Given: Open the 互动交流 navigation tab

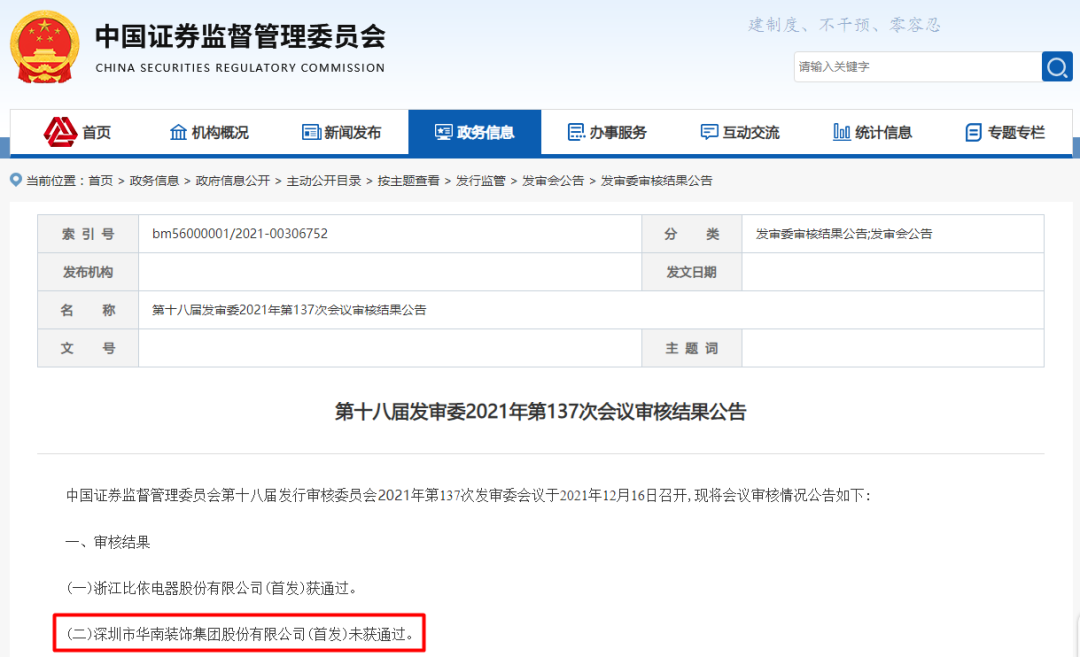Looking at the screenshot, I should [740, 132].
